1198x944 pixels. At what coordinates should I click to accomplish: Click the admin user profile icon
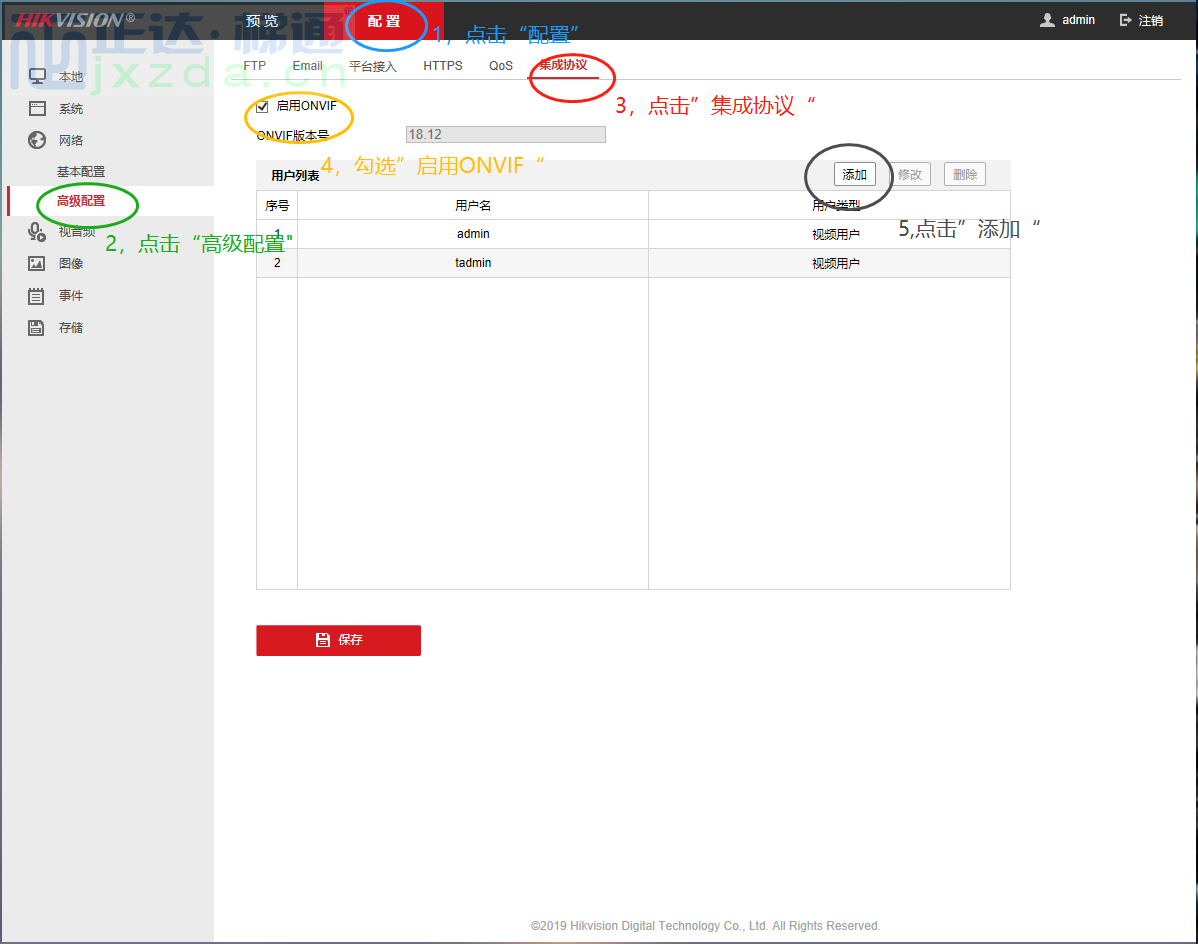point(1047,20)
